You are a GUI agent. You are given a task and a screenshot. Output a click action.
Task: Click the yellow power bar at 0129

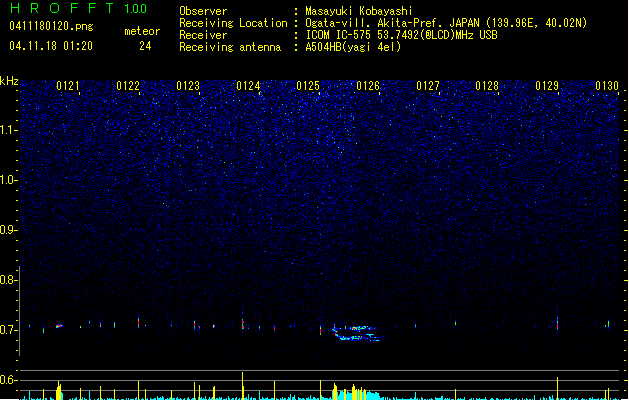557,388
